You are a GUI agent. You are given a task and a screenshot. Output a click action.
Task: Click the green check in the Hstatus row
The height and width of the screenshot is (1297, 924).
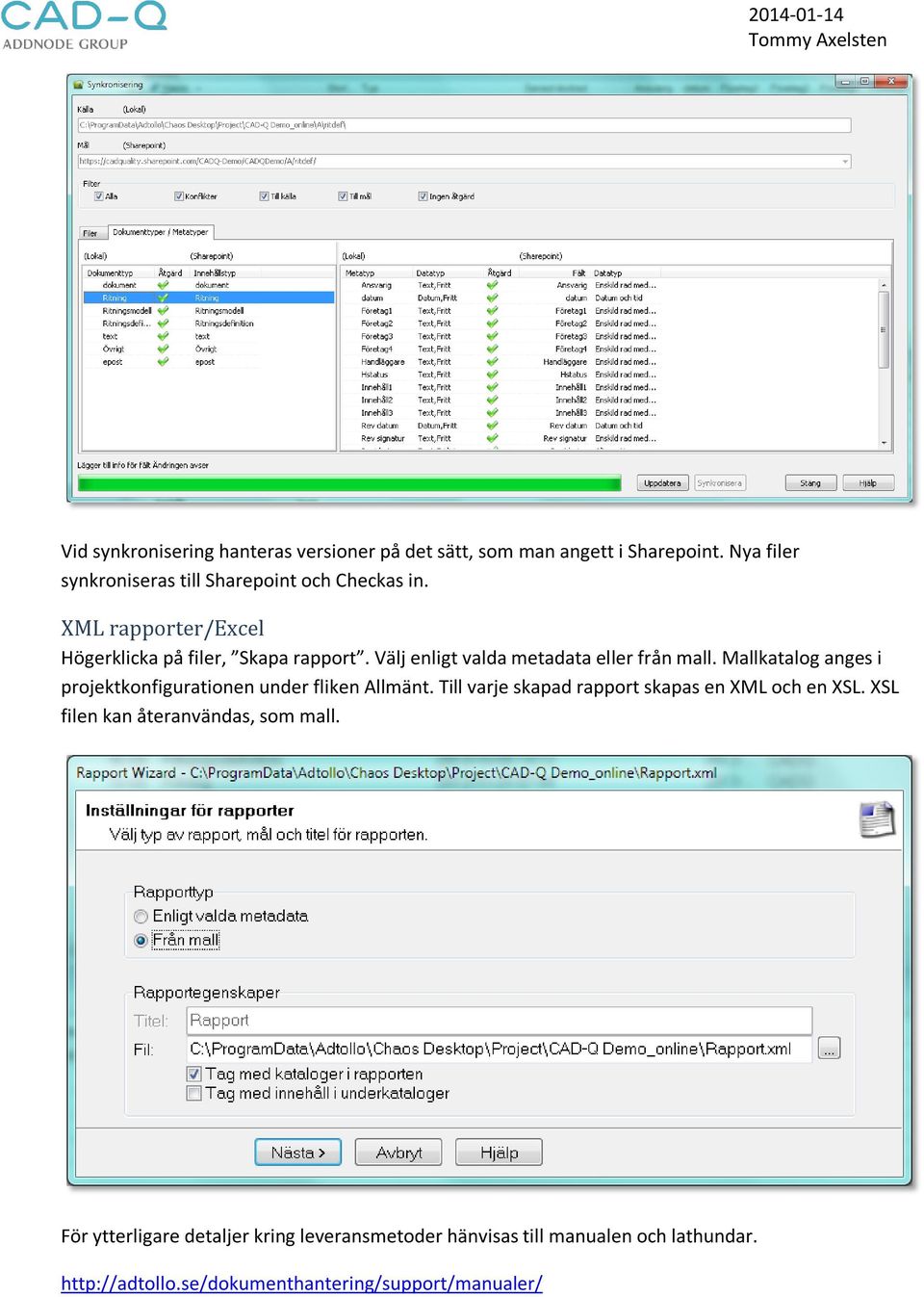pos(492,375)
